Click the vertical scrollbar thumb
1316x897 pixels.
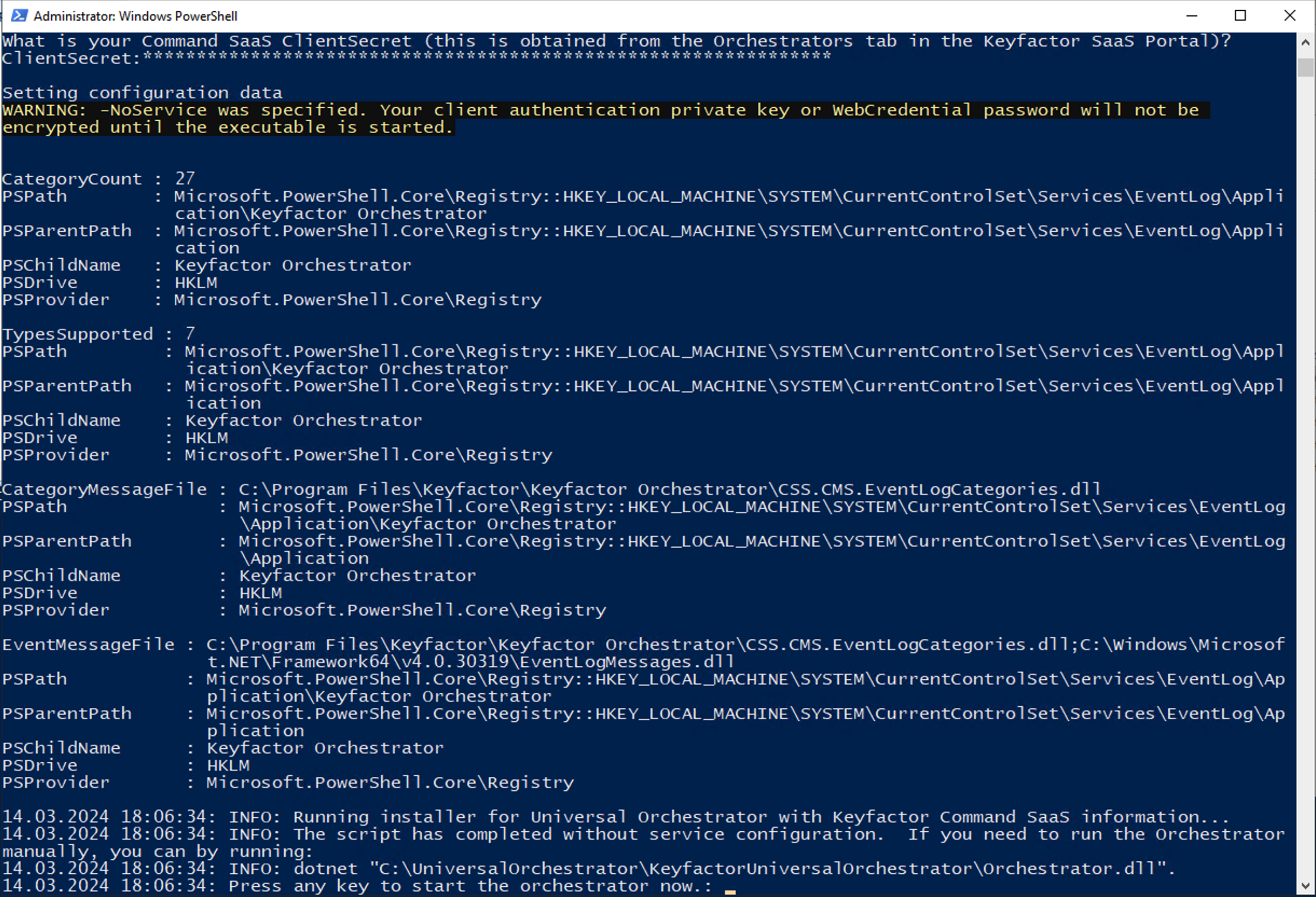click(x=1305, y=67)
